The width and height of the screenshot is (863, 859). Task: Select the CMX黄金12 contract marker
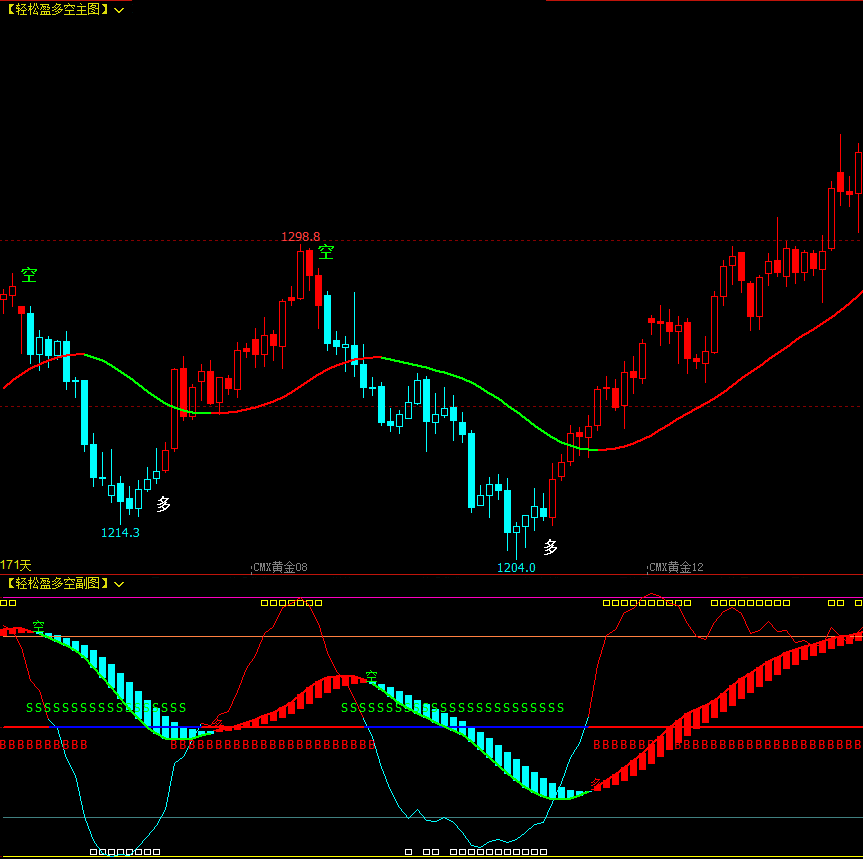(x=676, y=567)
